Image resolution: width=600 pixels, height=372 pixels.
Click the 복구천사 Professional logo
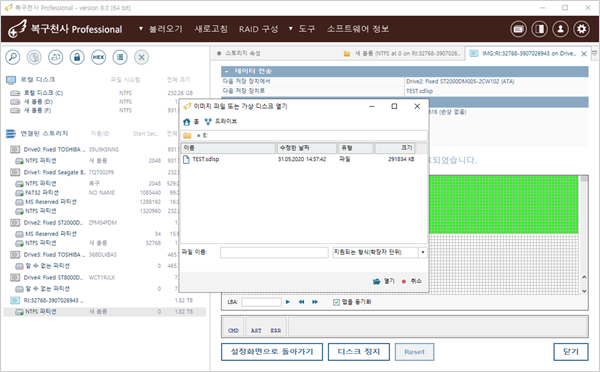pyautogui.click(x=65, y=29)
